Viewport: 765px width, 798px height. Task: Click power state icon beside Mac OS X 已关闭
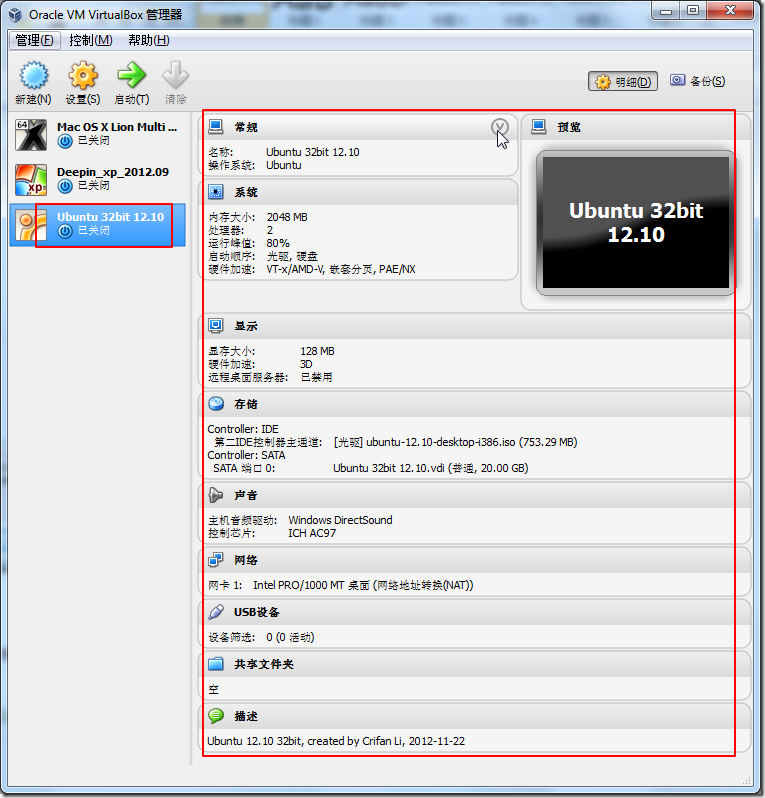pyautogui.click(x=65, y=141)
